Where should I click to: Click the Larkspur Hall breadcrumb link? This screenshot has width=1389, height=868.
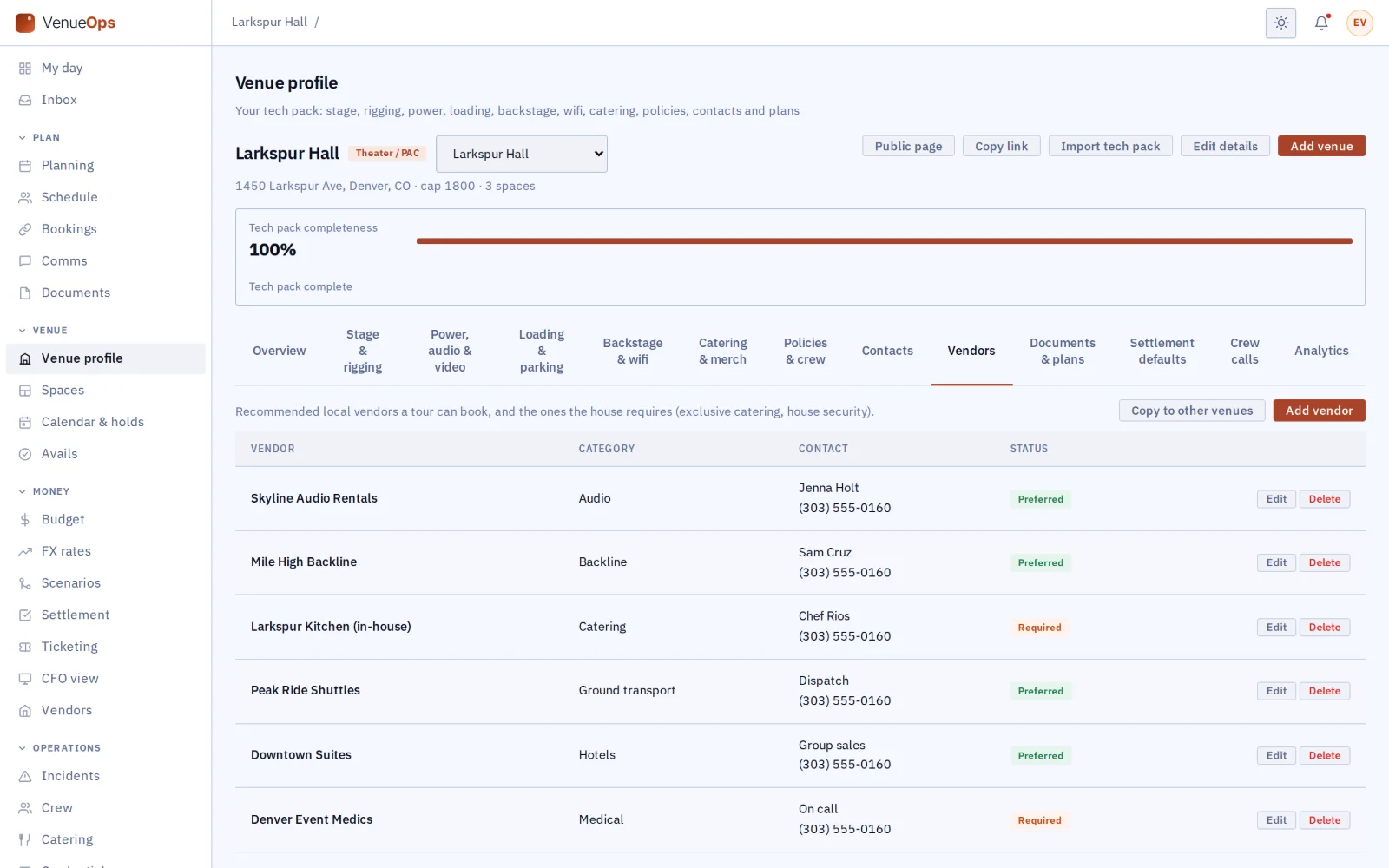269,23
